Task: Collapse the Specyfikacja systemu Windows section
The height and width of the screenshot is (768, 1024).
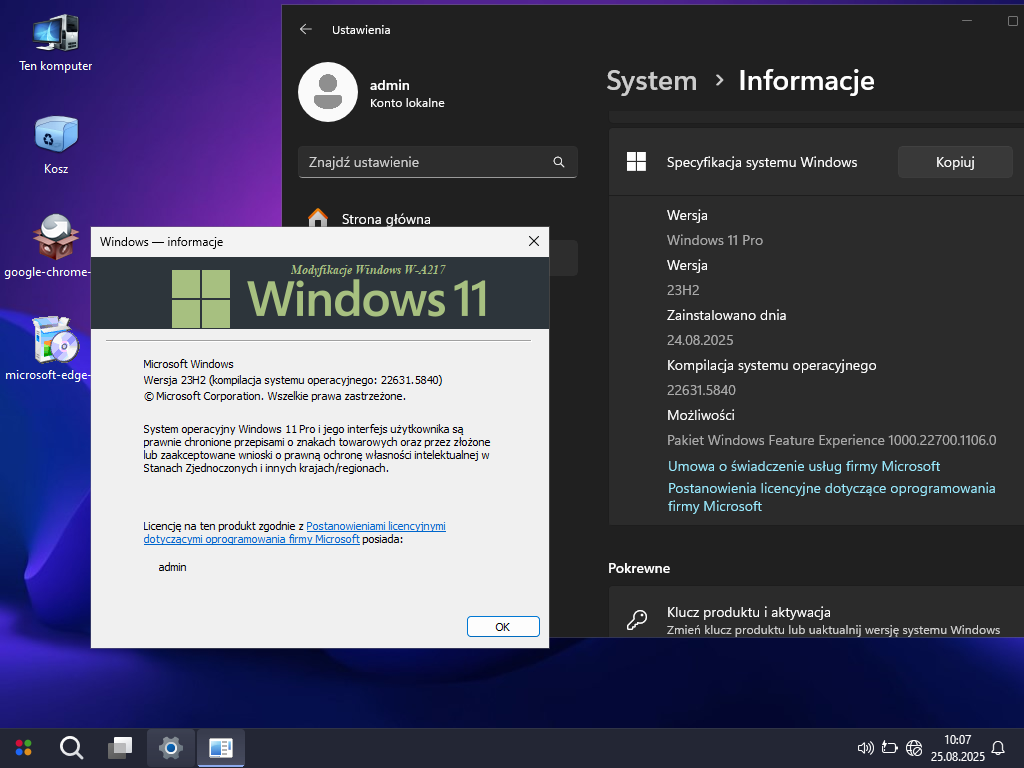Action: (x=762, y=162)
